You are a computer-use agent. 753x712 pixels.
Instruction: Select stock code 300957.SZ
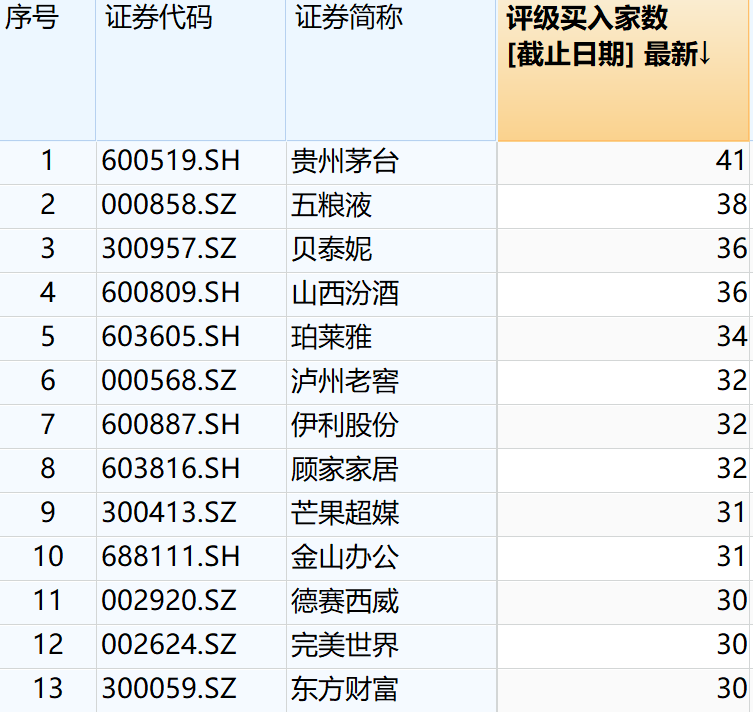(169, 249)
